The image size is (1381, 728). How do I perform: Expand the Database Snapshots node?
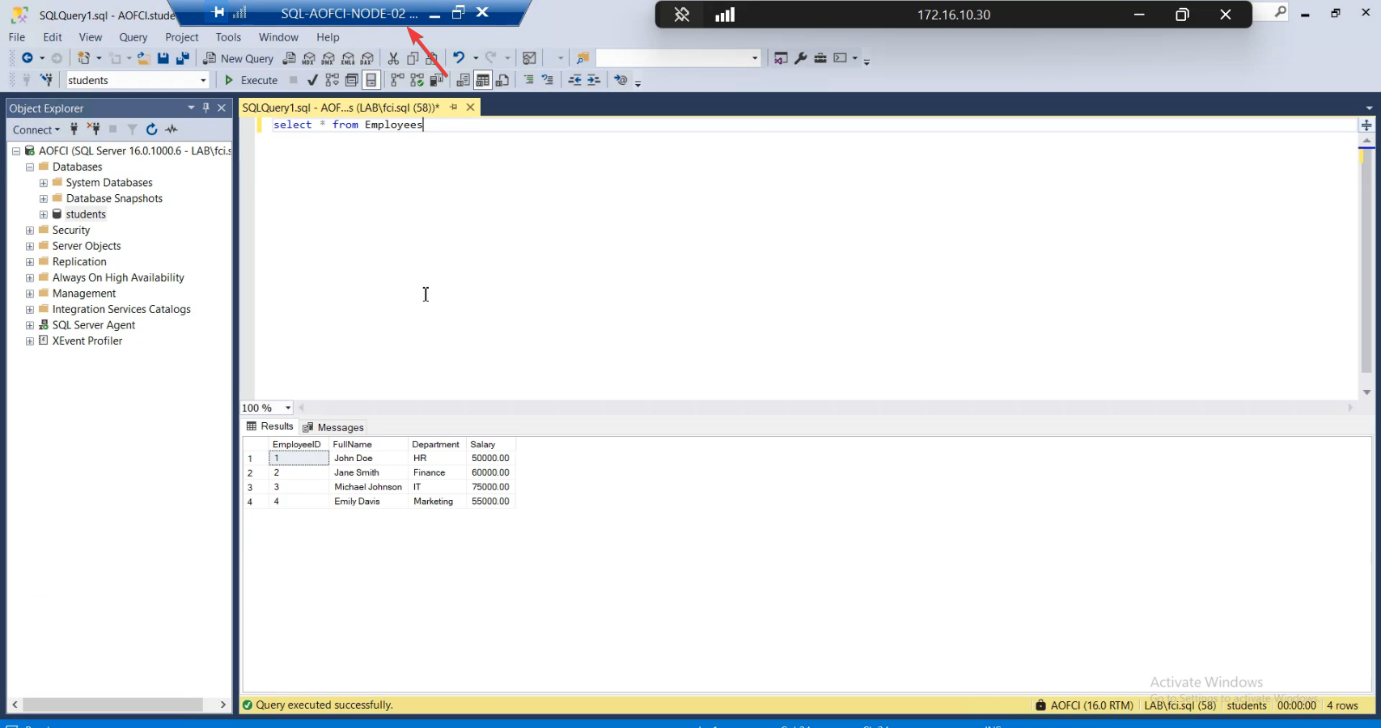pos(43,199)
